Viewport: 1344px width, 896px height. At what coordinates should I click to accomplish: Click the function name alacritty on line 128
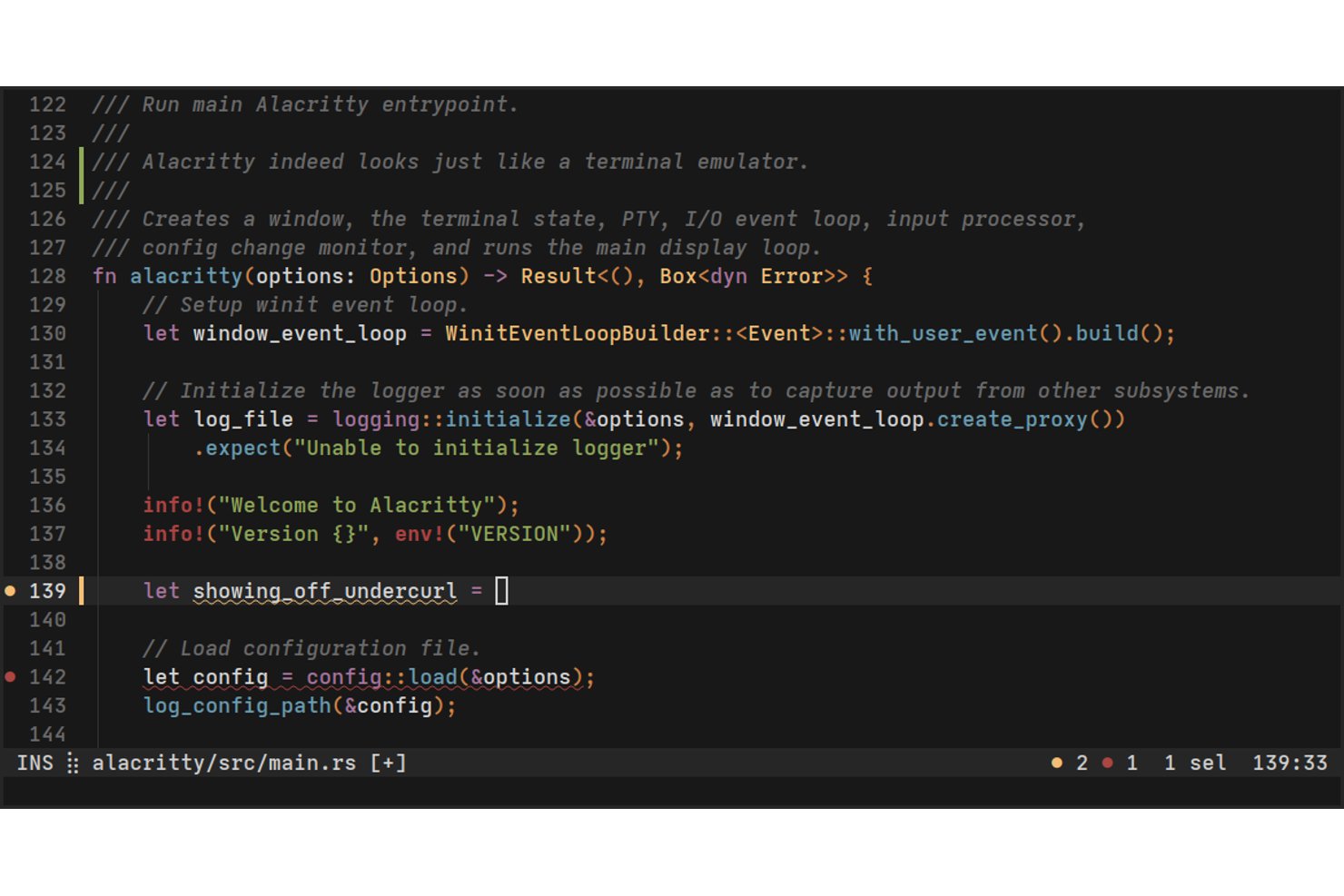(x=186, y=277)
